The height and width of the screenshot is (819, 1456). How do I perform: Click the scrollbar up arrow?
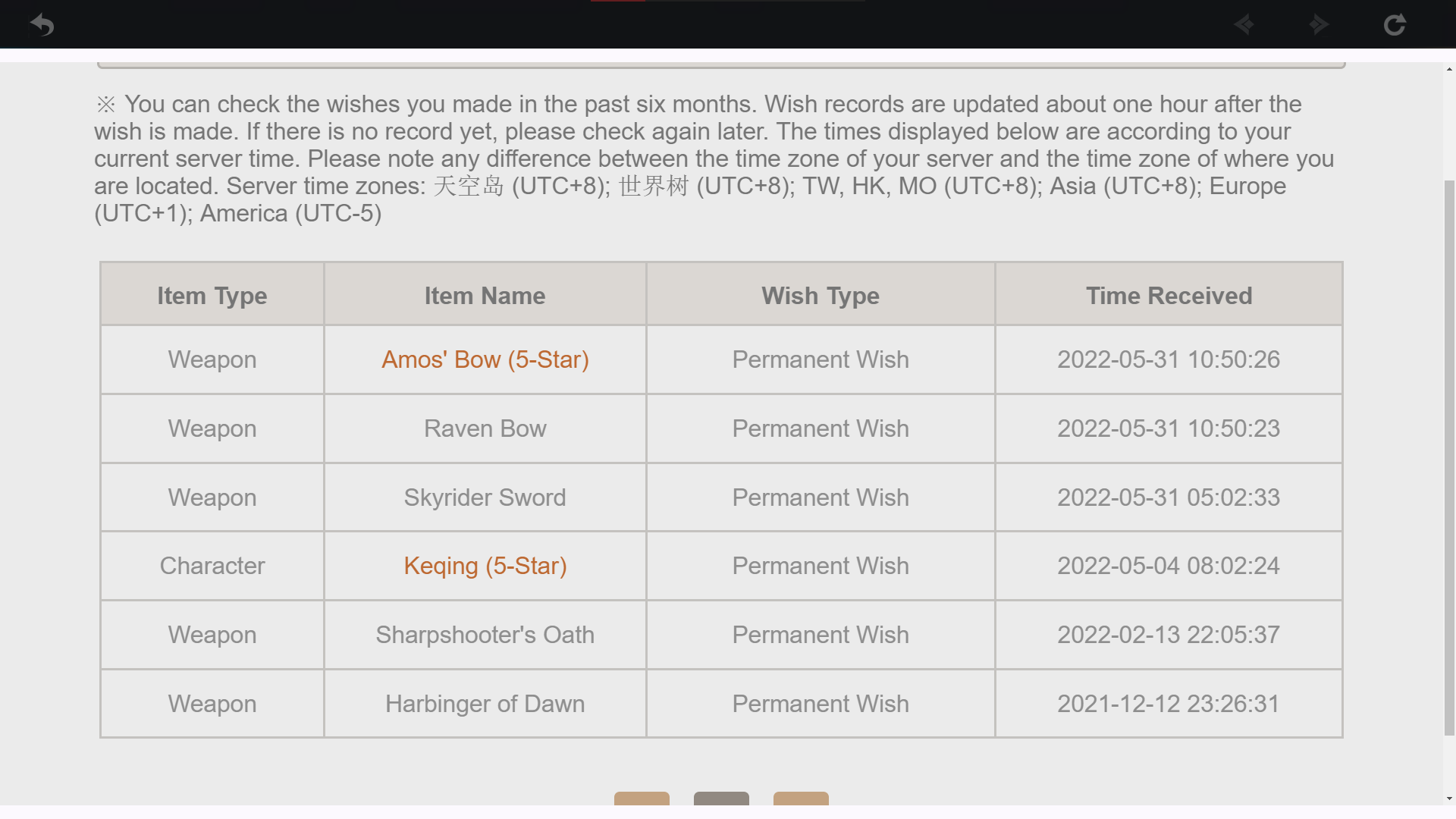1449,70
